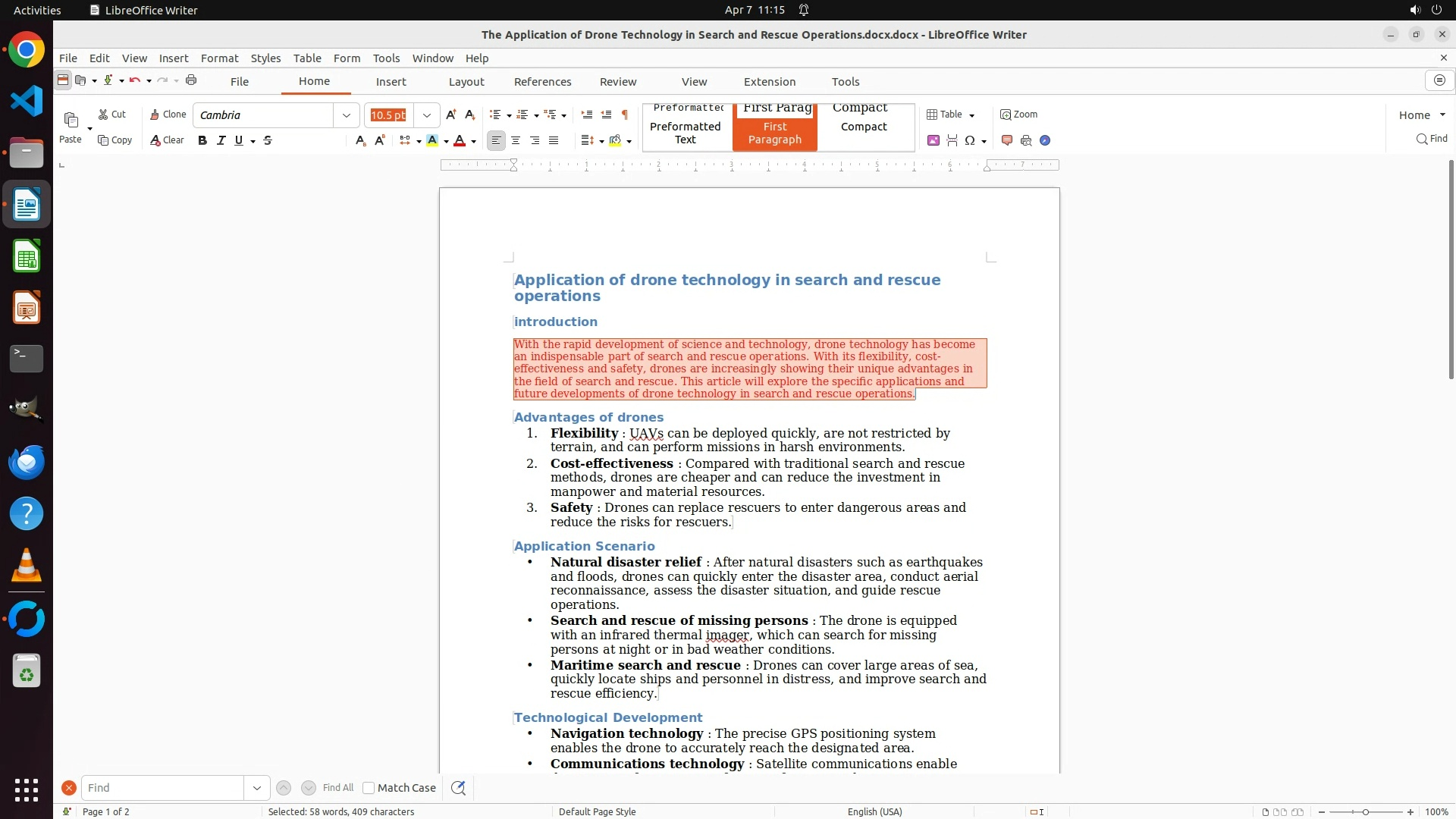Expand the Table insert dropdown arrow
The height and width of the screenshot is (819, 1456).
pyautogui.click(x=972, y=115)
